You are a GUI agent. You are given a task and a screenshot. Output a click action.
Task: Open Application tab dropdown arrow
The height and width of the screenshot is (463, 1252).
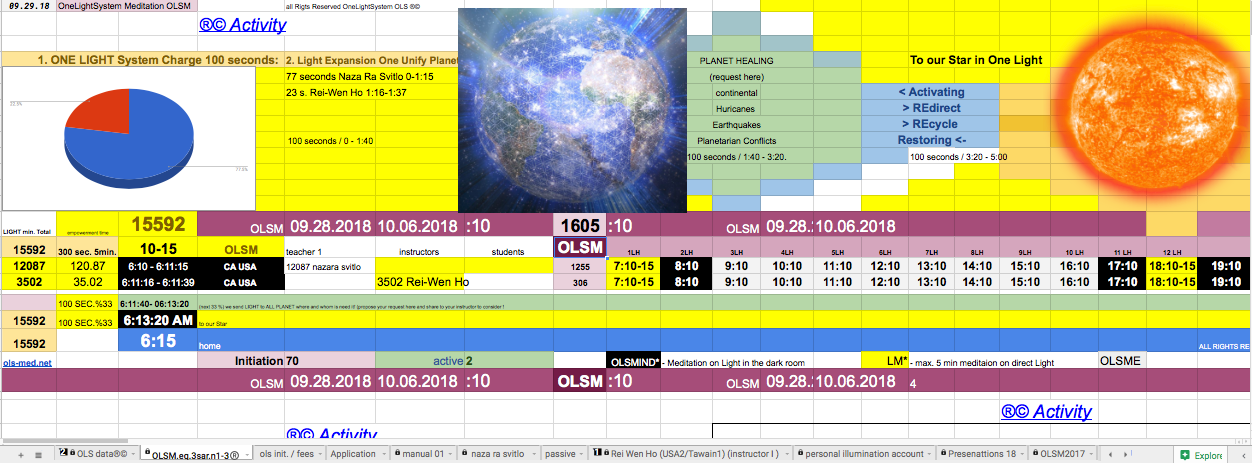tap(383, 454)
